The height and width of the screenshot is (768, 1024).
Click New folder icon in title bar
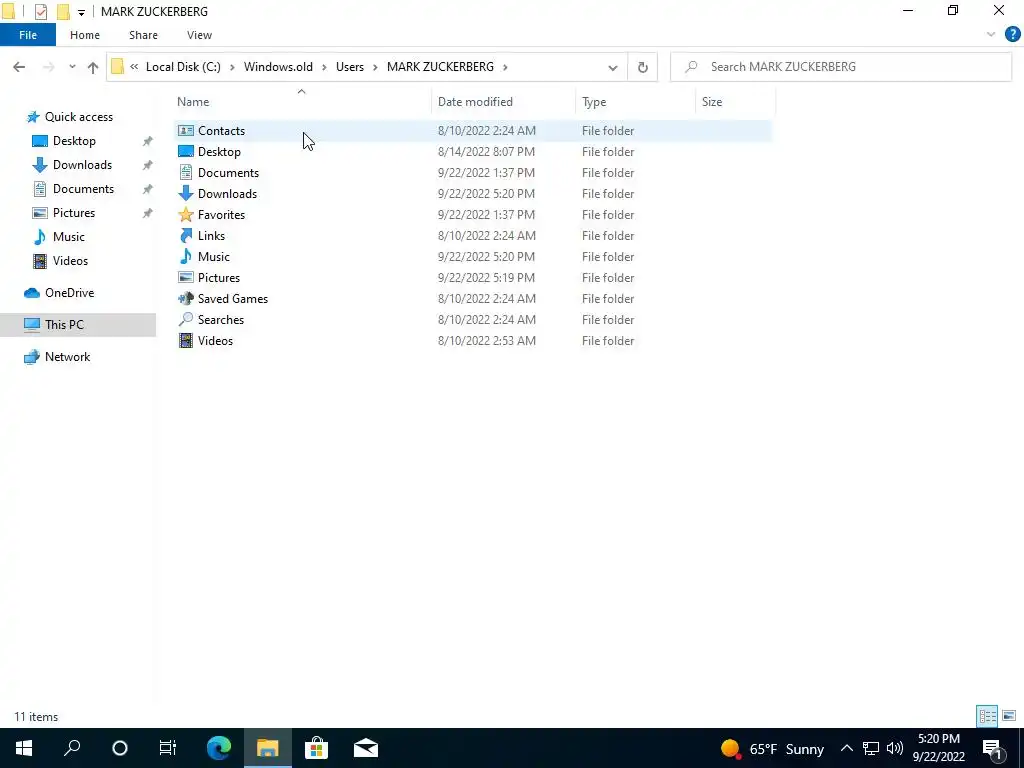[63, 12]
